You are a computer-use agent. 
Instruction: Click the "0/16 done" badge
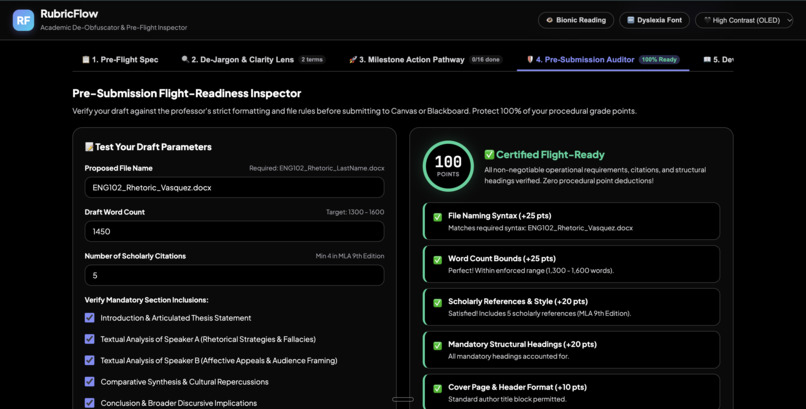coord(485,60)
